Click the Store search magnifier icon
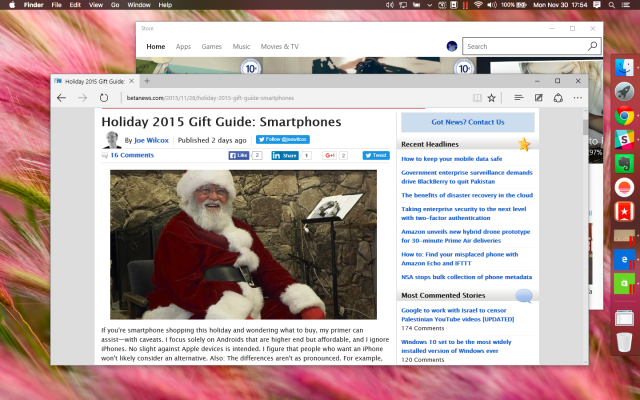Viewport: 640px width, 400px height. (592, 46)
